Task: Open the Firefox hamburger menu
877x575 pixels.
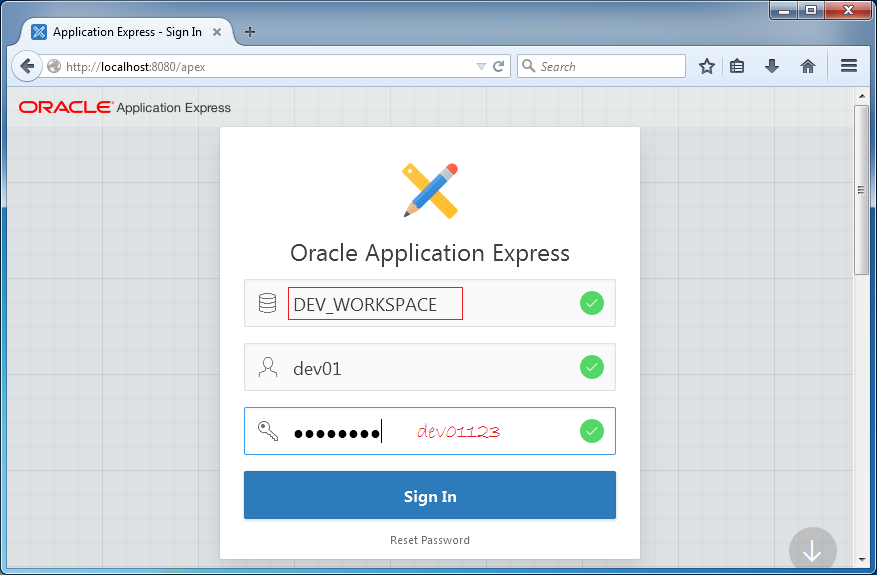Action: pyautogui.click(x=849, y=66)
